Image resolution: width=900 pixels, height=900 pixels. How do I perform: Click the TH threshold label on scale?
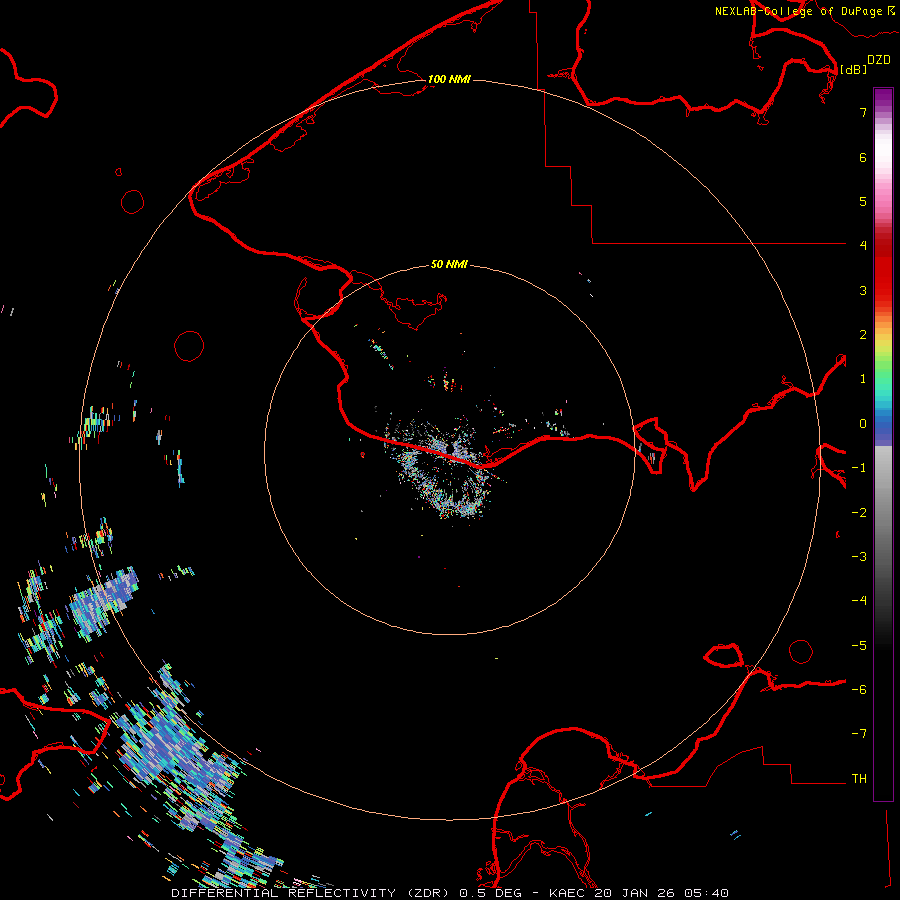coord(859,778)
